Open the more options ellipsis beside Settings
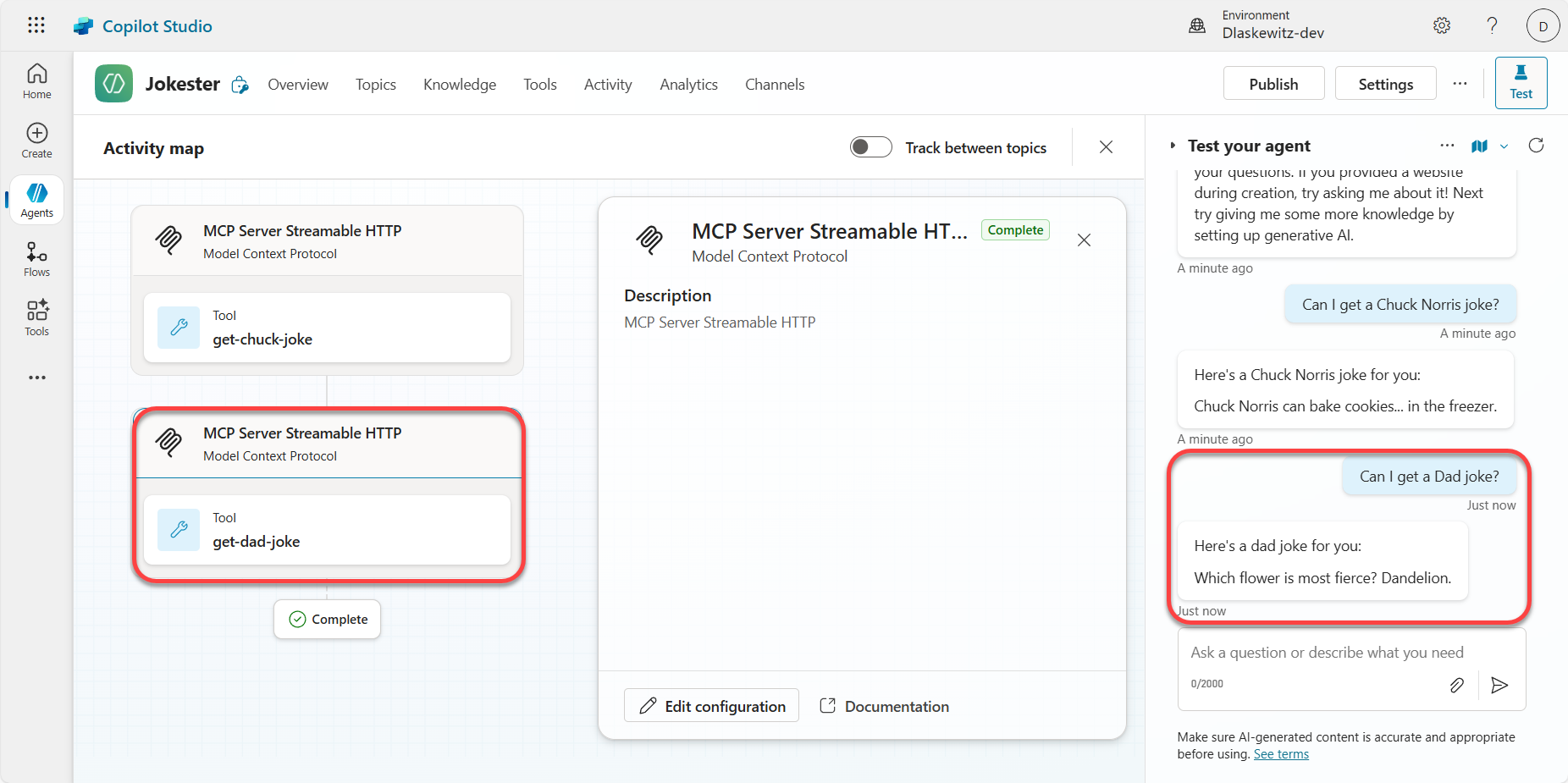This screenshot has width=1568, height=783. tap(1460, 83)
